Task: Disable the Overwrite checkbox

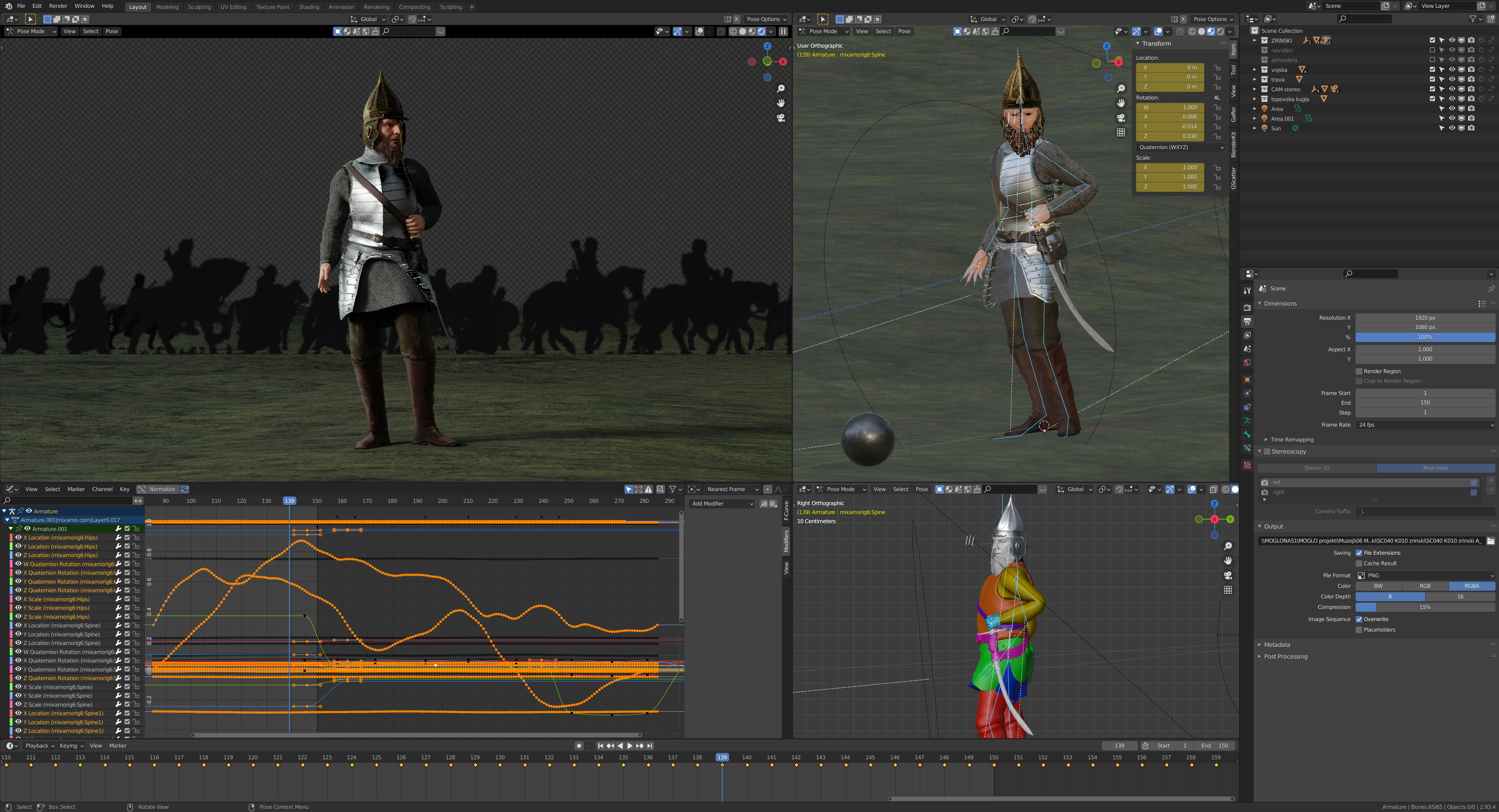Action: [1359, 619]
